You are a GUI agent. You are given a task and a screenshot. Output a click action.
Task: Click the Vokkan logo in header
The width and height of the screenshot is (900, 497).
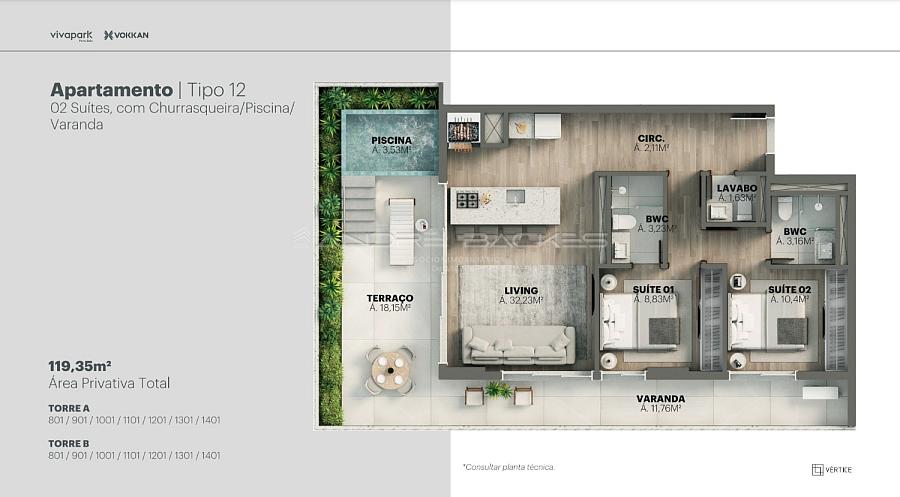(x=126, y=35)
